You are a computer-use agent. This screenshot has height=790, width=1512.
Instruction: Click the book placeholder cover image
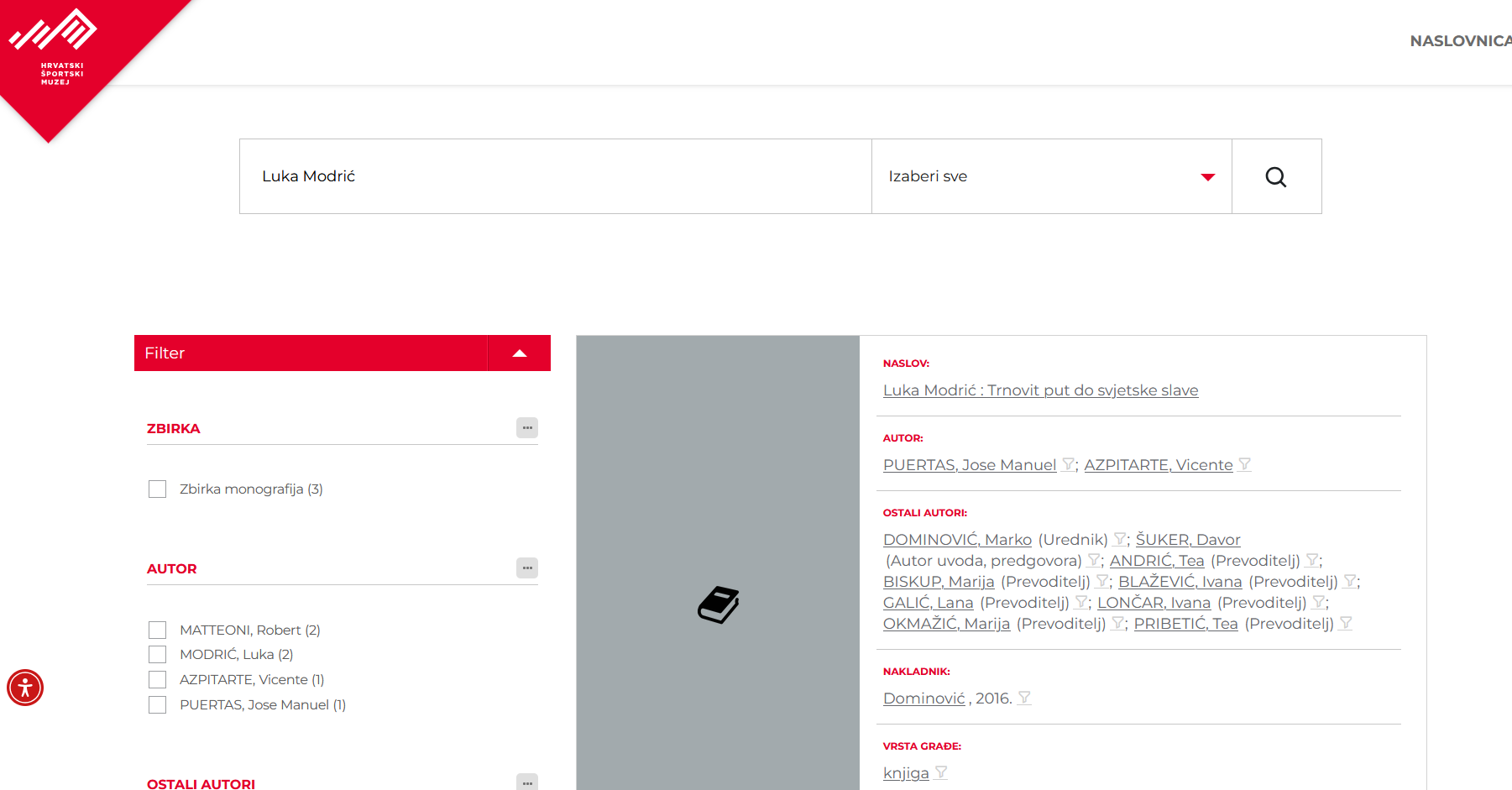click(718, 604)
